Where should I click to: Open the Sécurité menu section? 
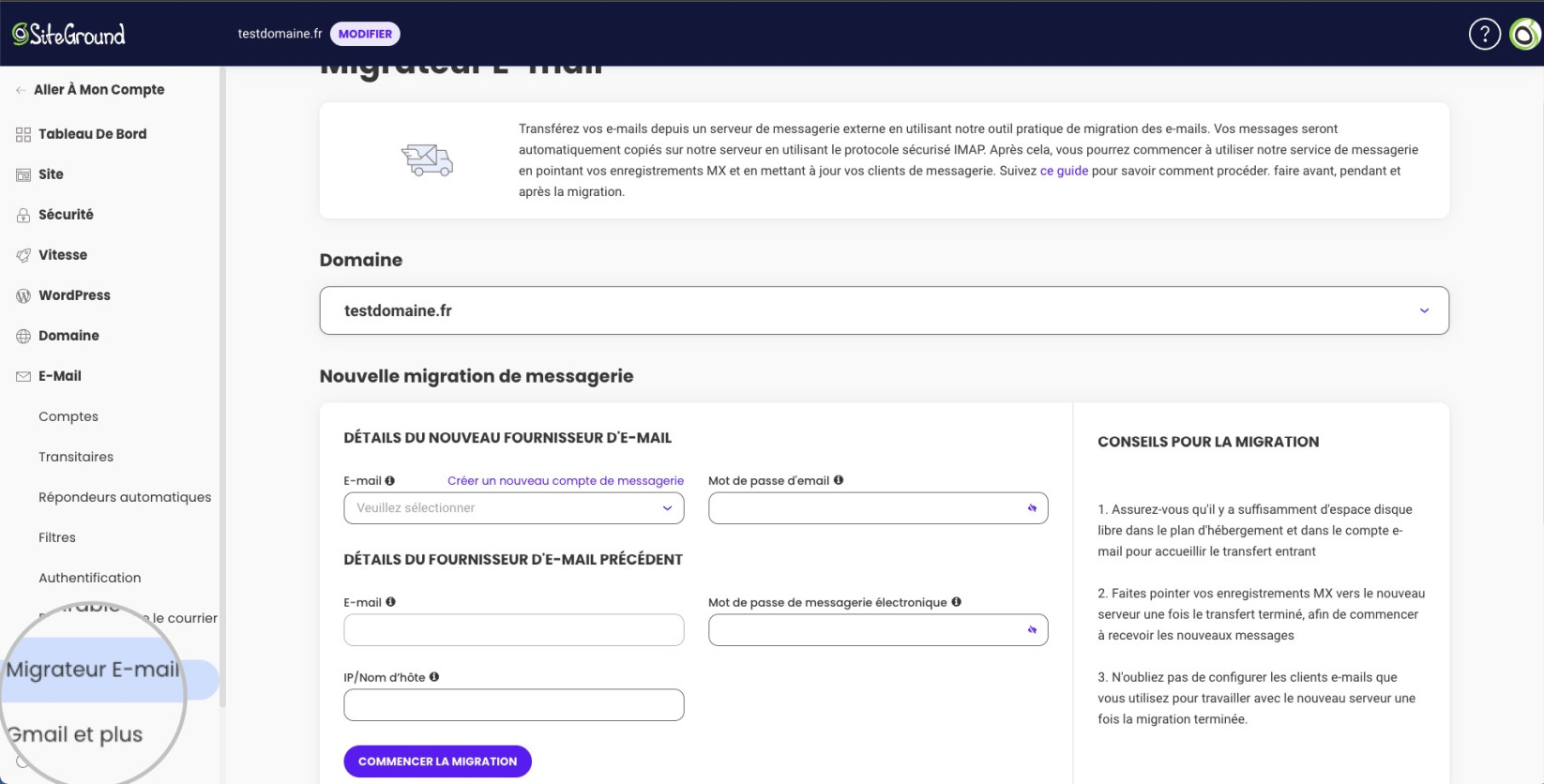[x=66, y=215]
